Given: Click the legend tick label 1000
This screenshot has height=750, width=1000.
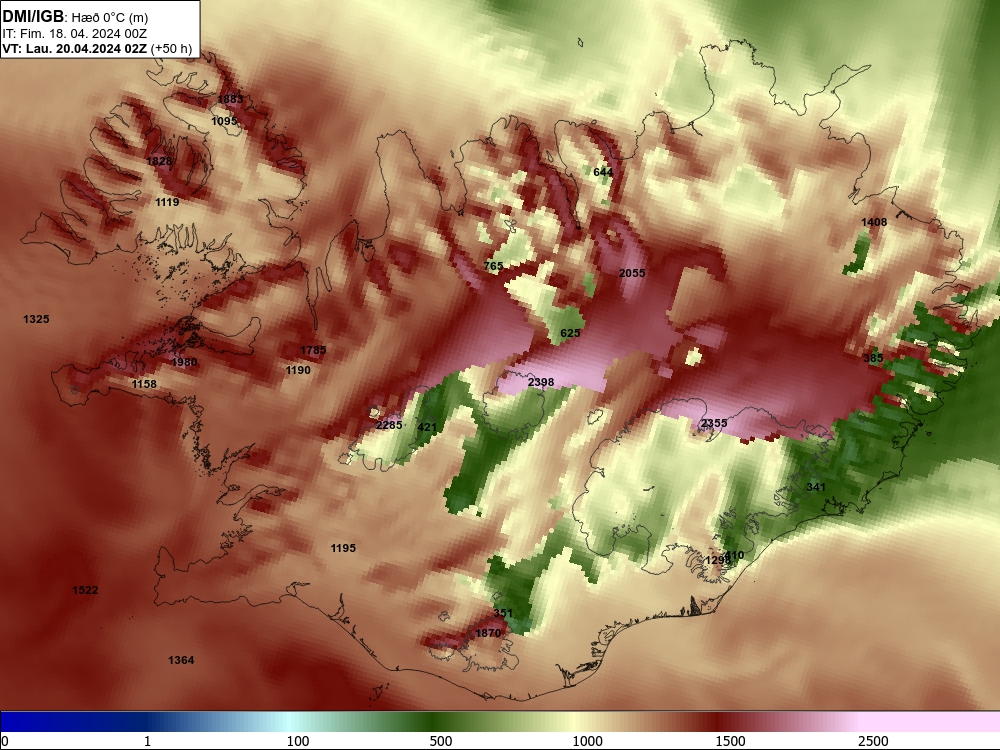Looking at the screenshot, I should (587, 741).
